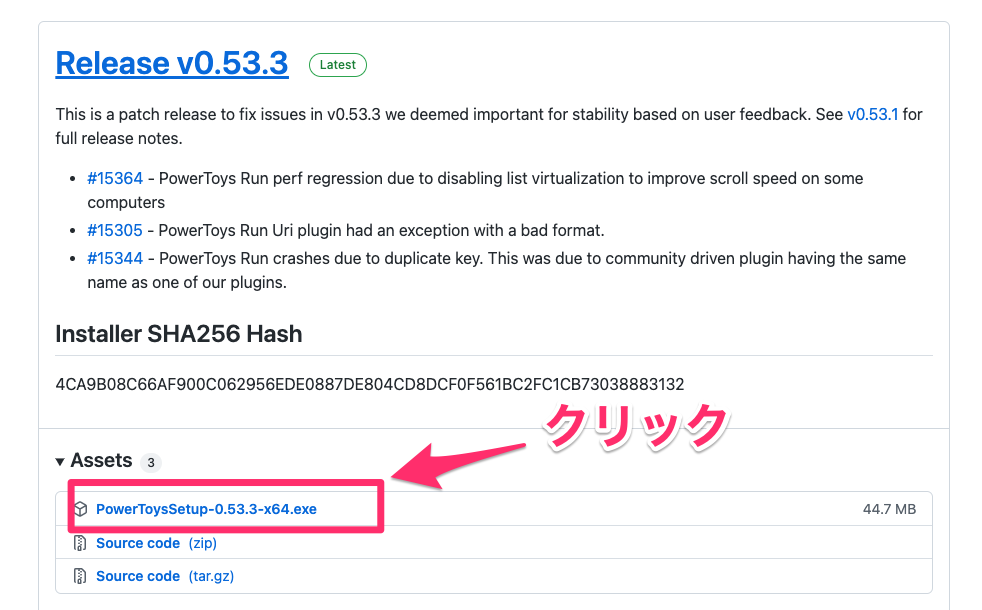Click the zip file icon for Source code (zip)
Screen dimensions: 982x610
click(x=81, y=543)
